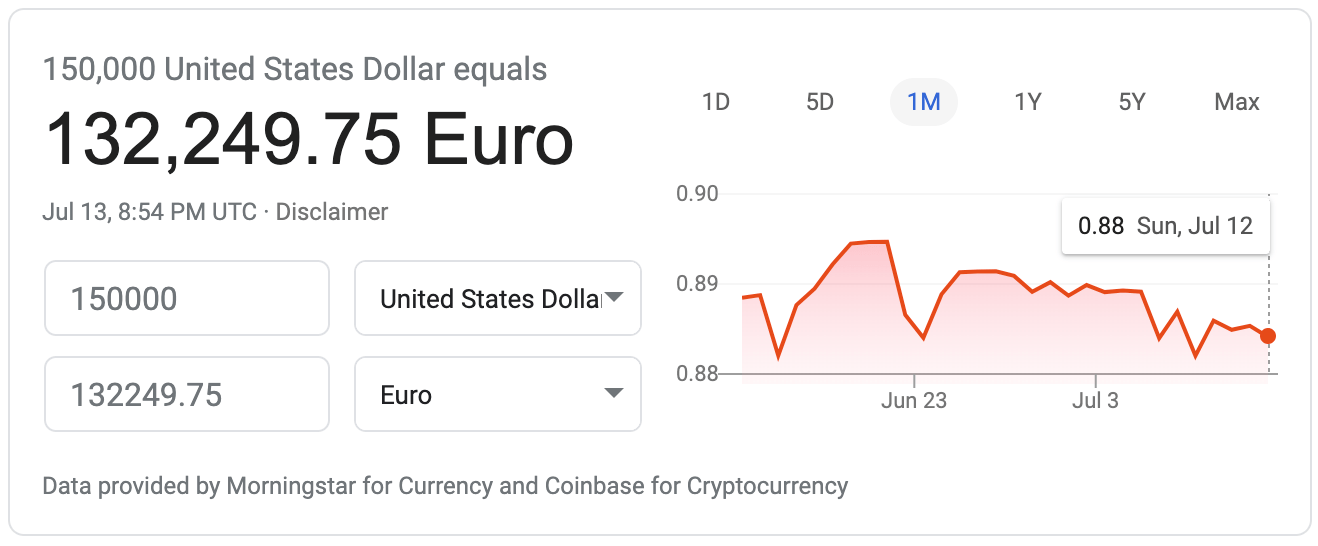Image resolution: width=1318 pixels, height=546 pixels.
Task: Switch chart to 5Y range
Action: (1132, 102)
